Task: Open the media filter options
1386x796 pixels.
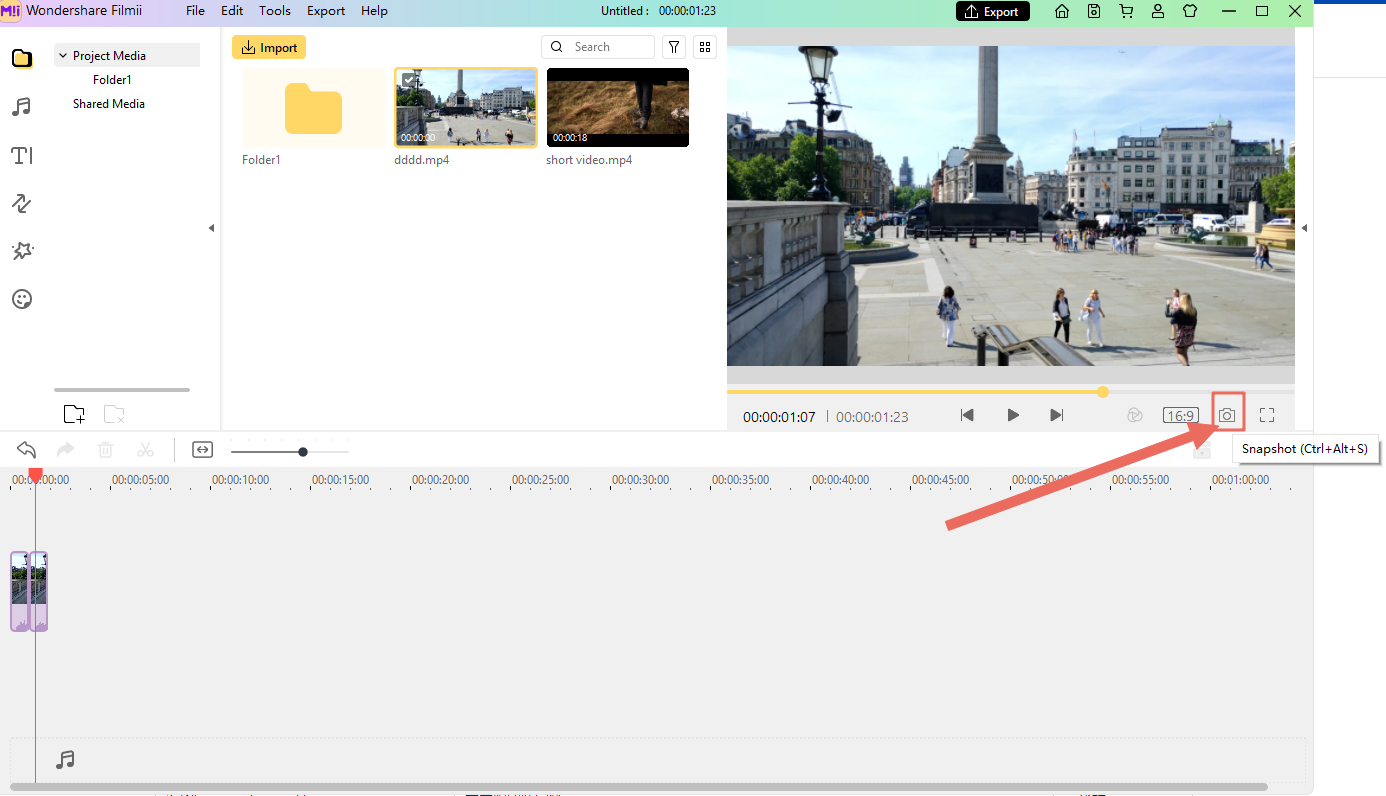Action: (x=674, y=47)
